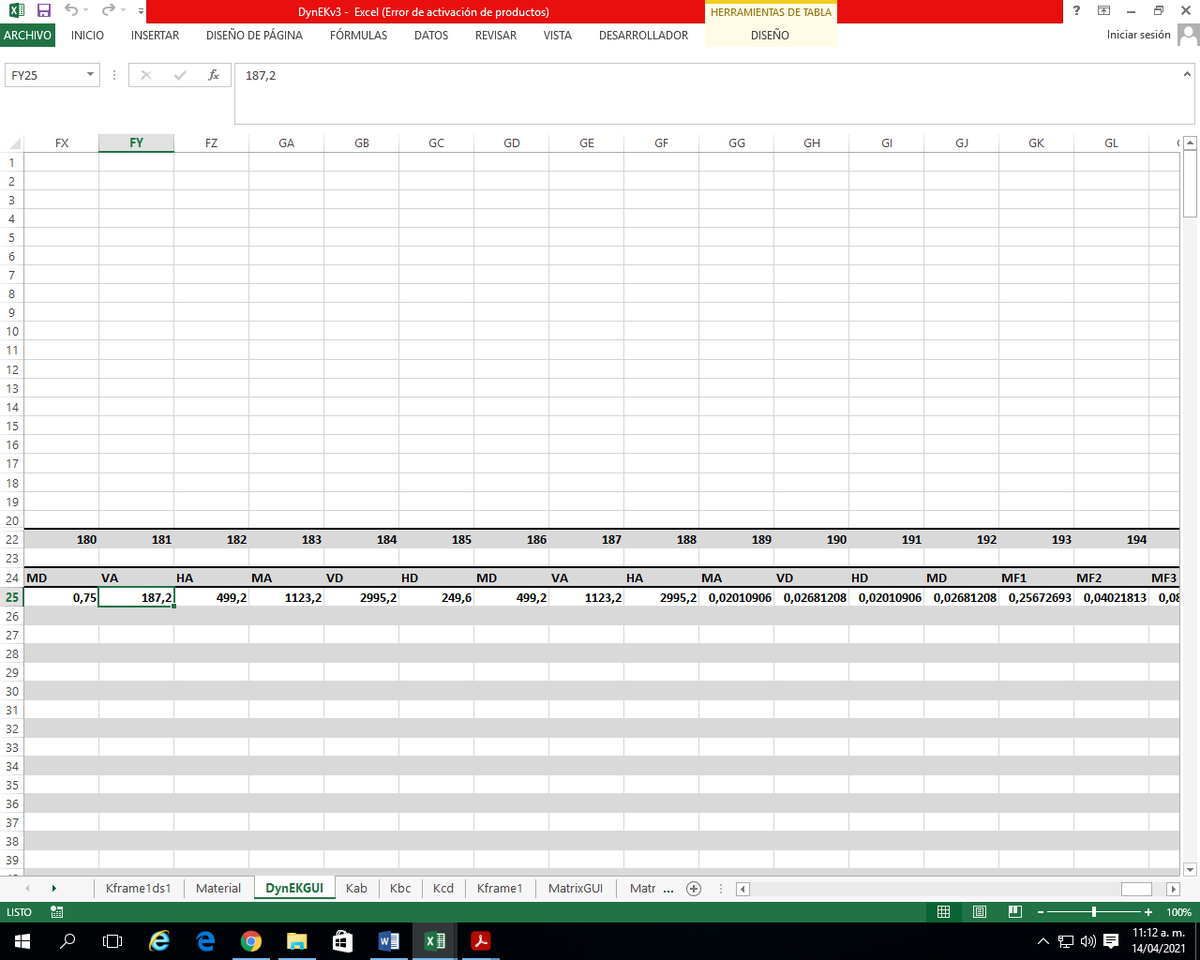Click vertical scrollbar down arrow
The width and height of the screenshot is (1200, 960).
1190,869
